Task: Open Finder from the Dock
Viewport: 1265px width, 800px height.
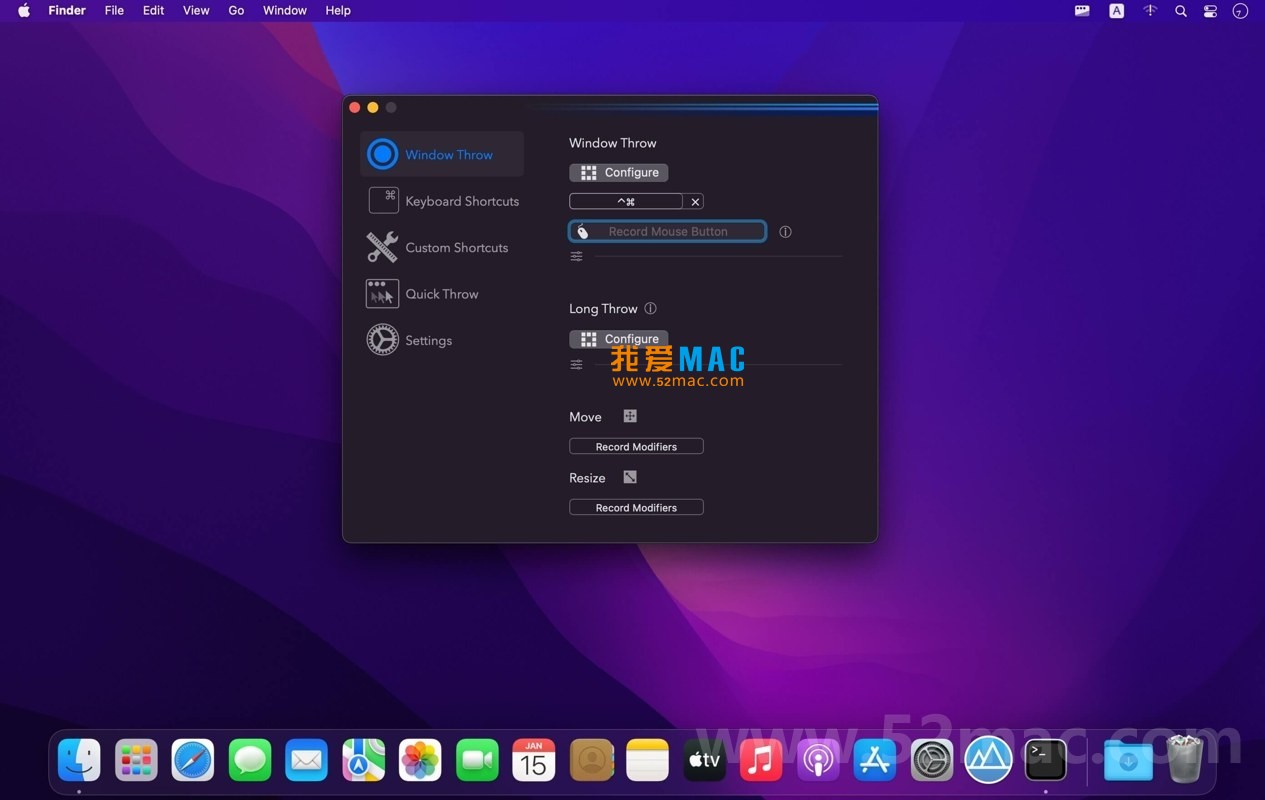Action: [79, 761]
